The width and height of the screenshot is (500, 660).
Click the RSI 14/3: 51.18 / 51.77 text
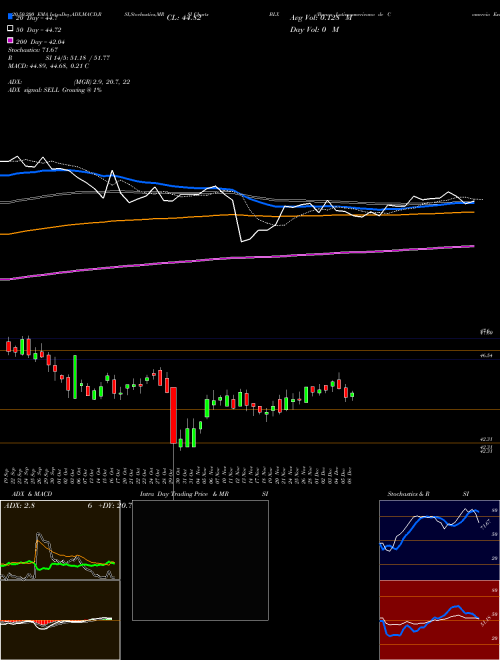(59, 58)
